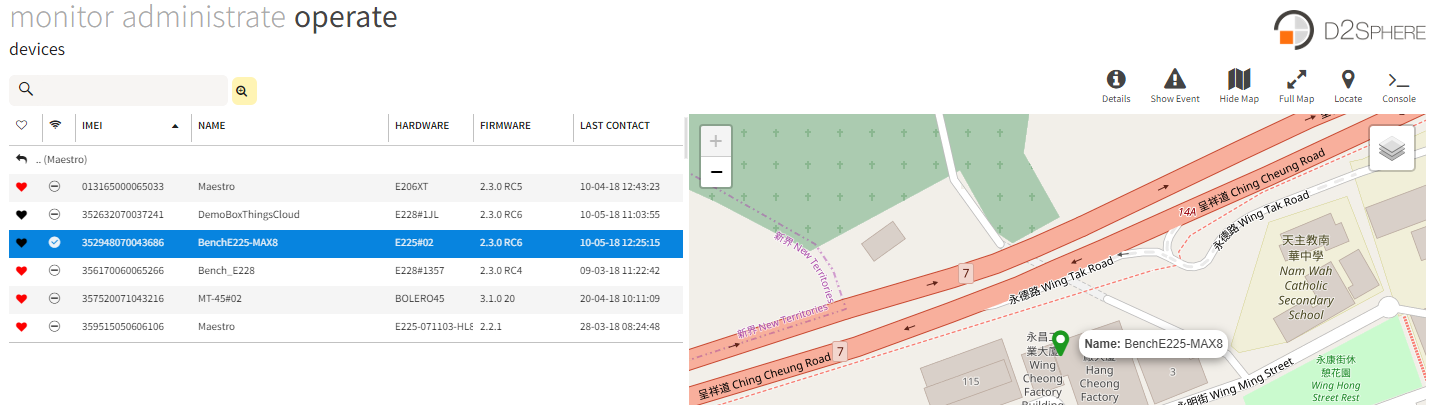Image resolution: width=1435 pixels, height=405 pixels.
Task: Click firmware value 3.1.0 20
Action: 496,299
